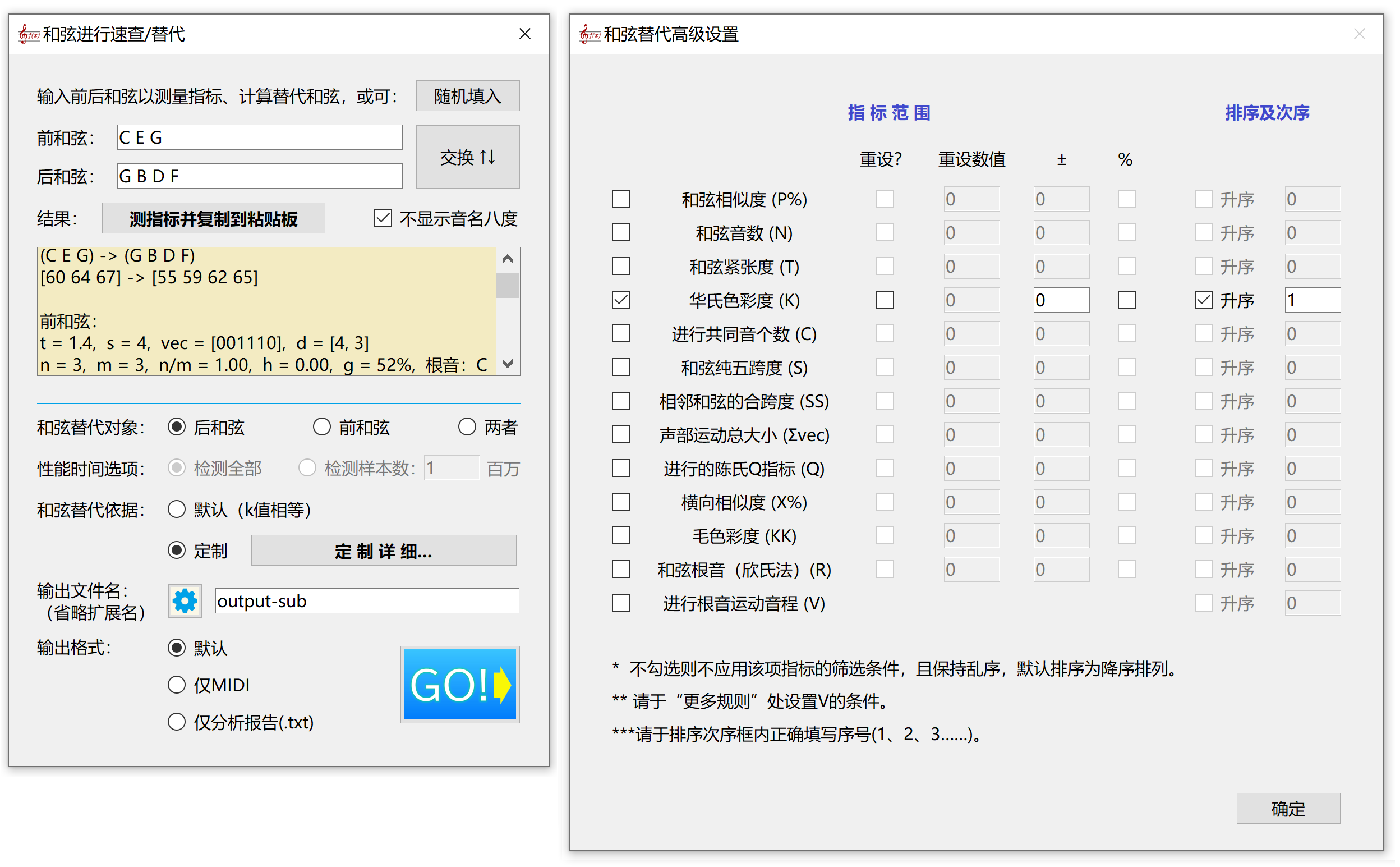Click the swap 交换 arrows button
The width and height of the screenshot is (1400, 867).
468,157
